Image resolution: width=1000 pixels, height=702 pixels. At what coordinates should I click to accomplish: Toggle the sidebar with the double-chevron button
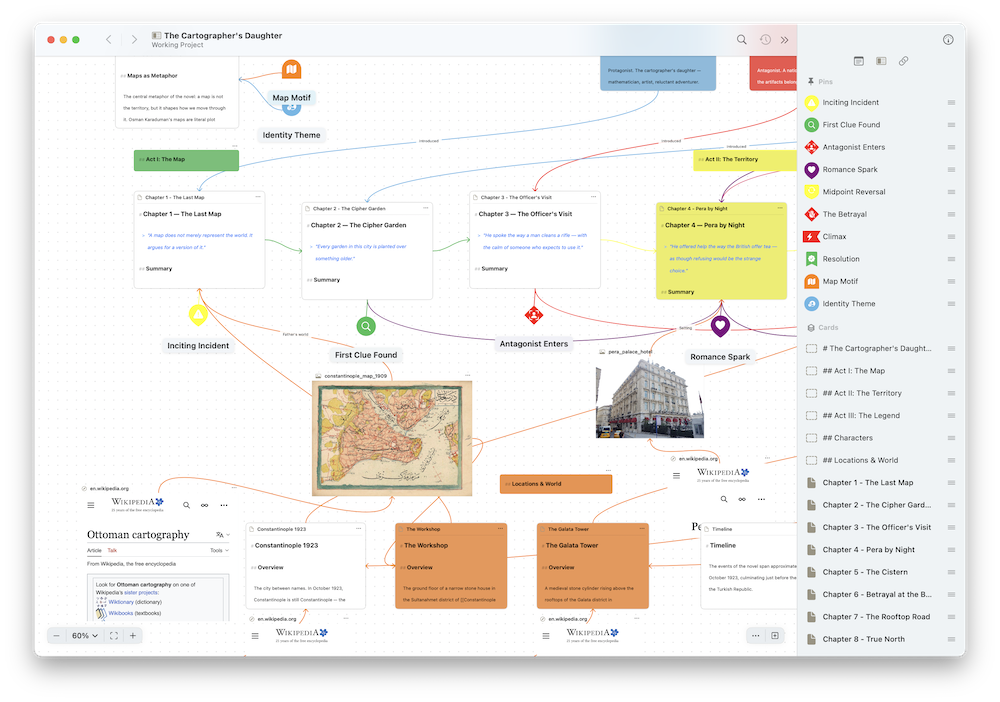click(784, 39)
